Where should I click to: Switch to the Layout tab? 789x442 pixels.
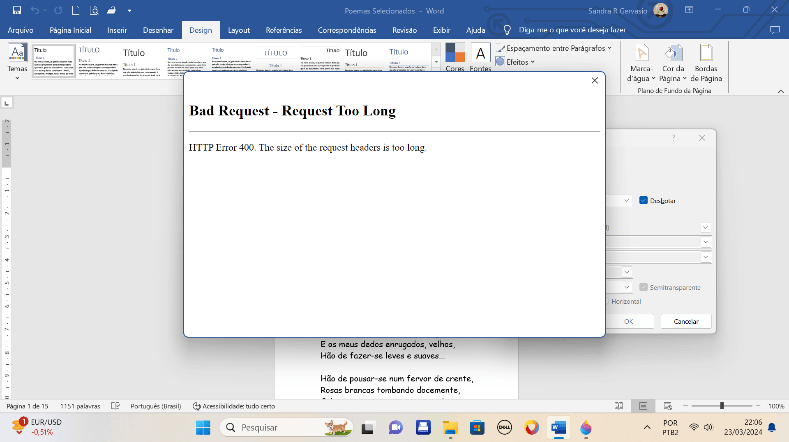point(239,30)
